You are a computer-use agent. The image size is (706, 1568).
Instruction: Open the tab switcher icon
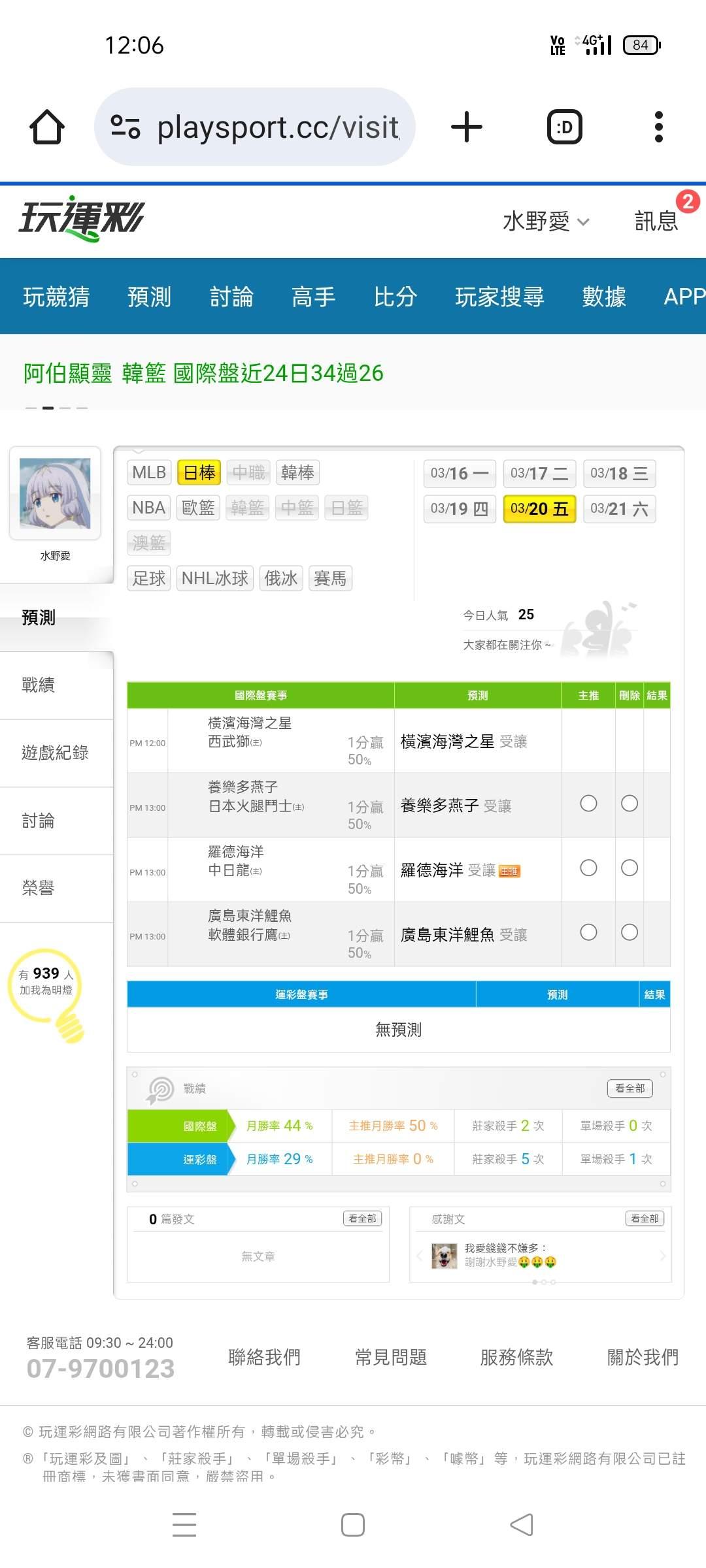564,127
